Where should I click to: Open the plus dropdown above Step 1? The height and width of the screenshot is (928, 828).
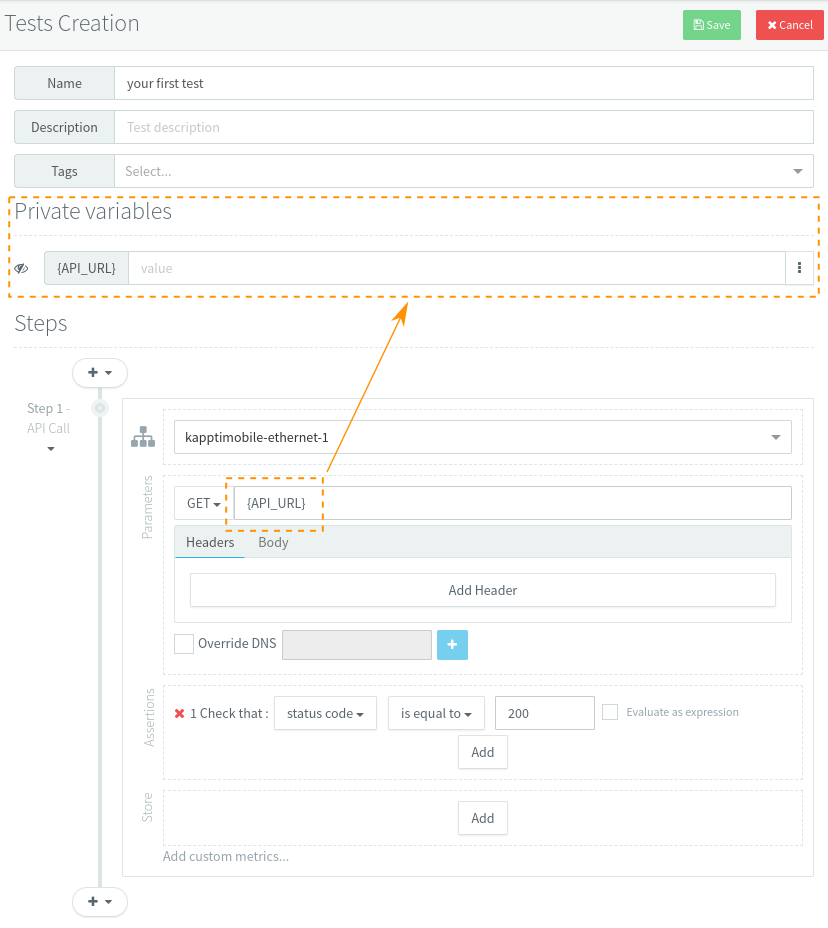tap(100, 372)
